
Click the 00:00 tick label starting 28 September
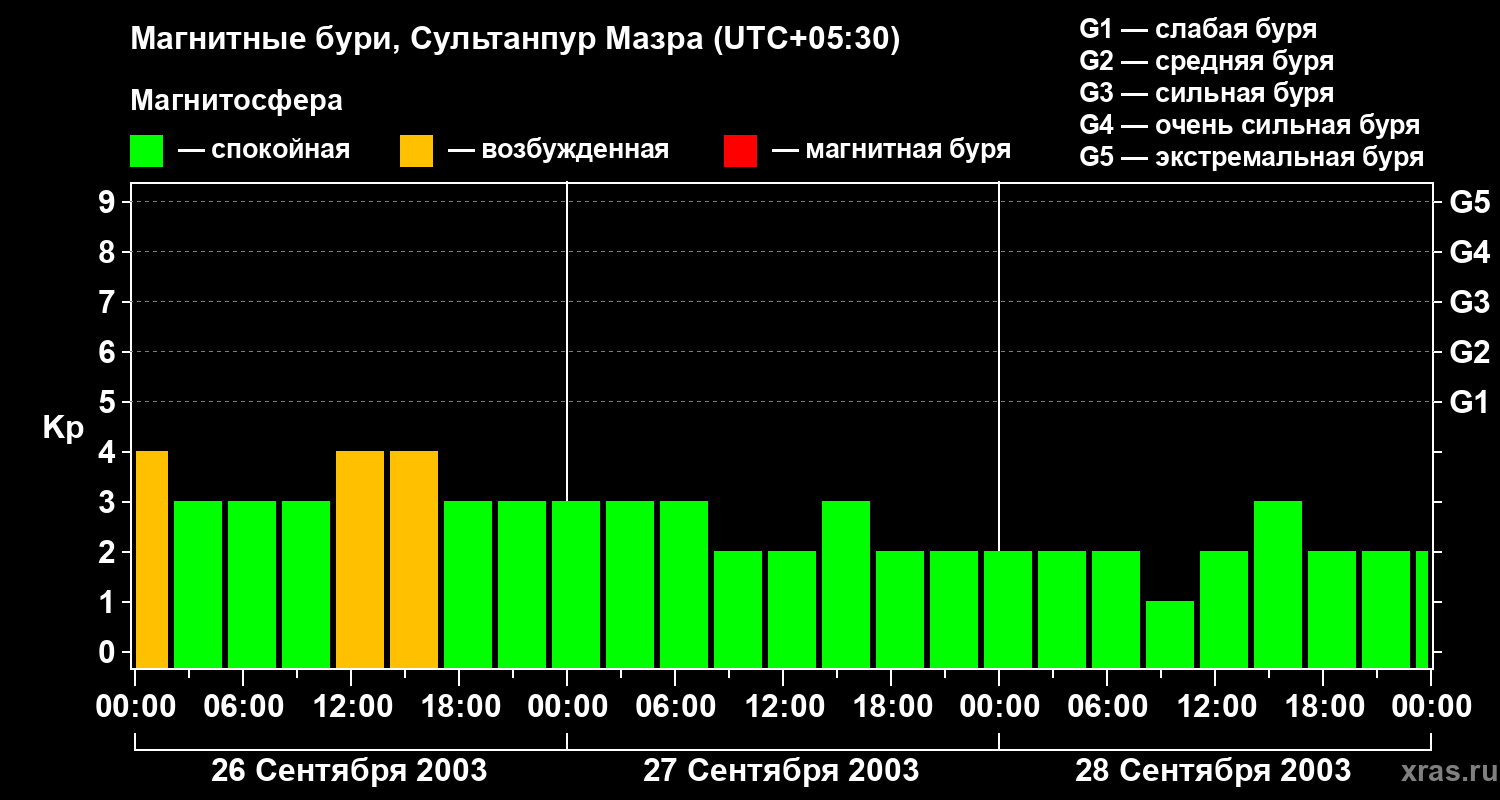click(999, 707)
